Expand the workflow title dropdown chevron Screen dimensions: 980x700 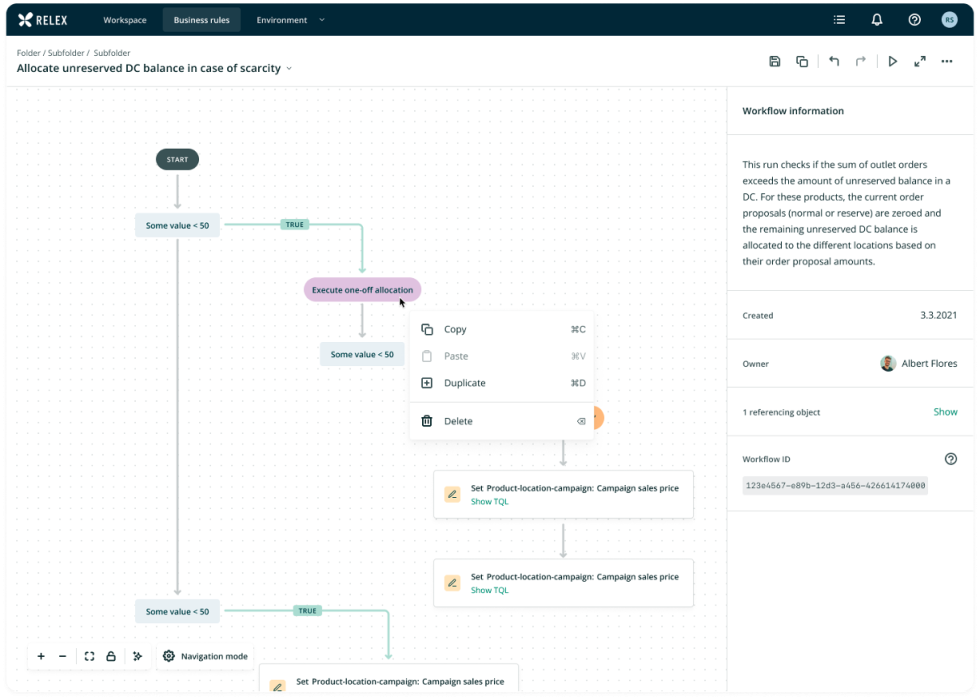tap(289, 69)
